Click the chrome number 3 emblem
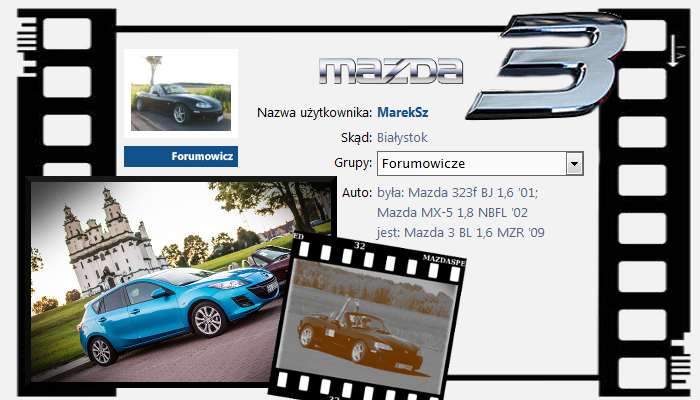The image size is (700, 400). tap(547, 65)
